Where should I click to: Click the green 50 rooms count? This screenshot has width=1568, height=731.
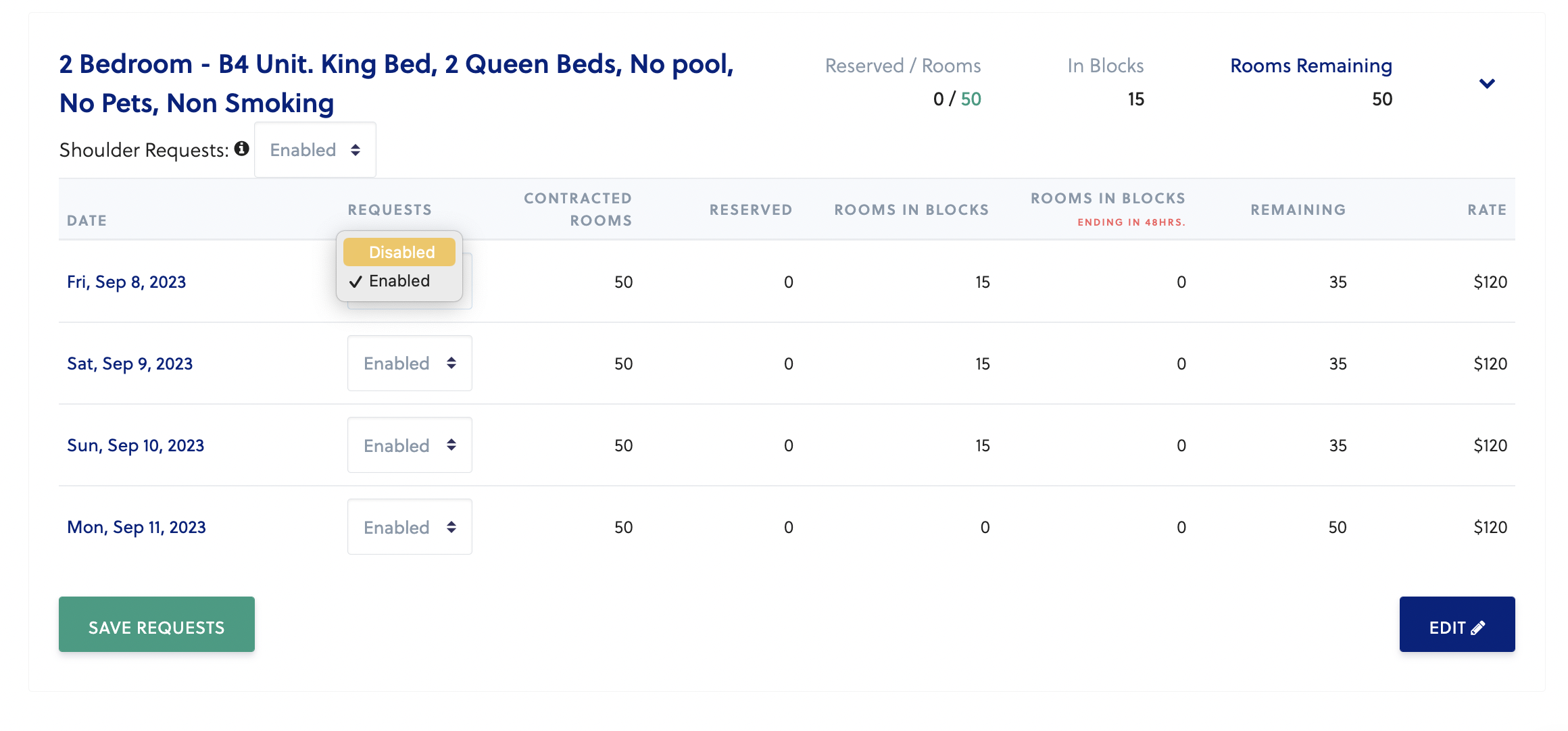pyautogui.click(x=971, y=99)
